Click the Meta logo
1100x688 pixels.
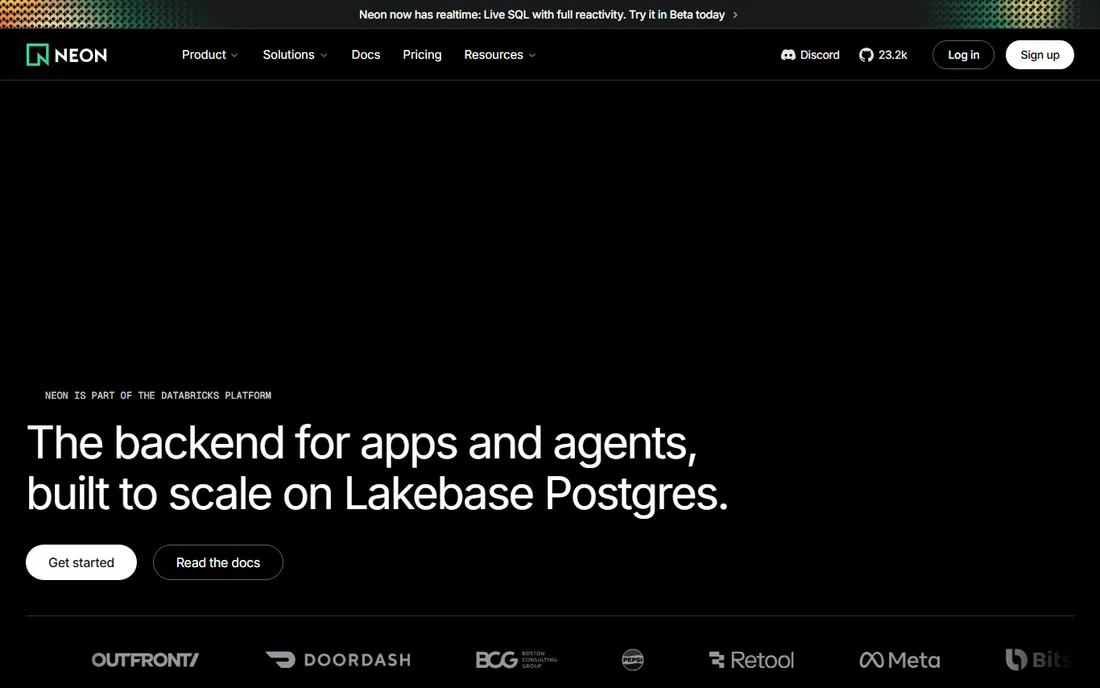point(899,660)
